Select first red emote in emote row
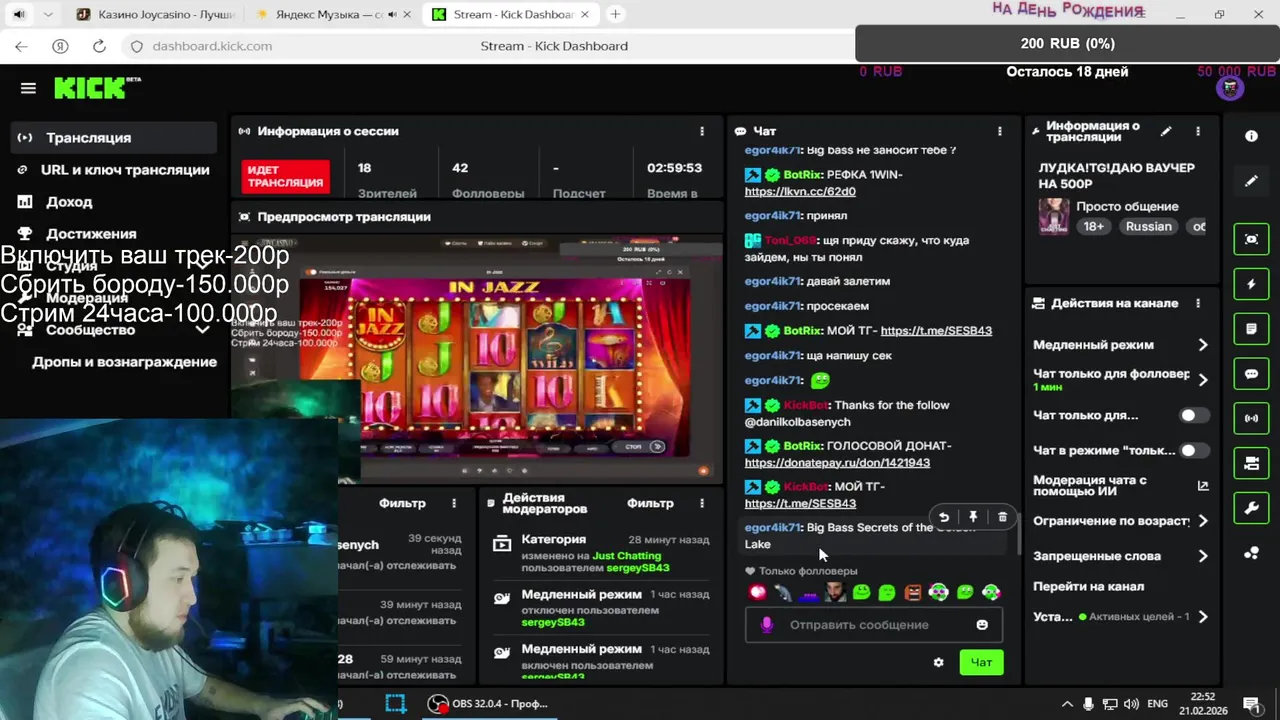The height and width of the screenshot is (720, 1280). 758,592
